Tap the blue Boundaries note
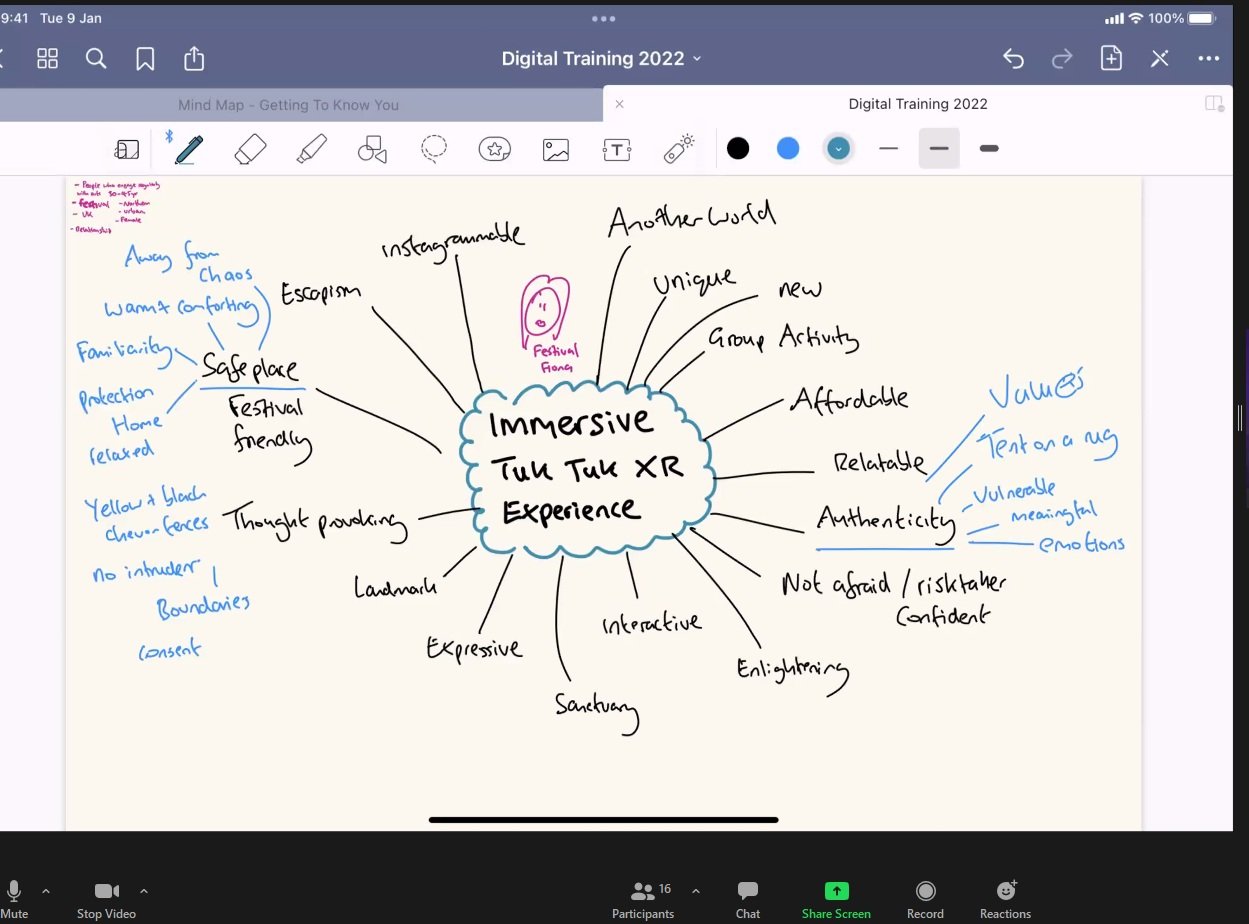Screen dimensions: 1249x924 coord(203,606)
